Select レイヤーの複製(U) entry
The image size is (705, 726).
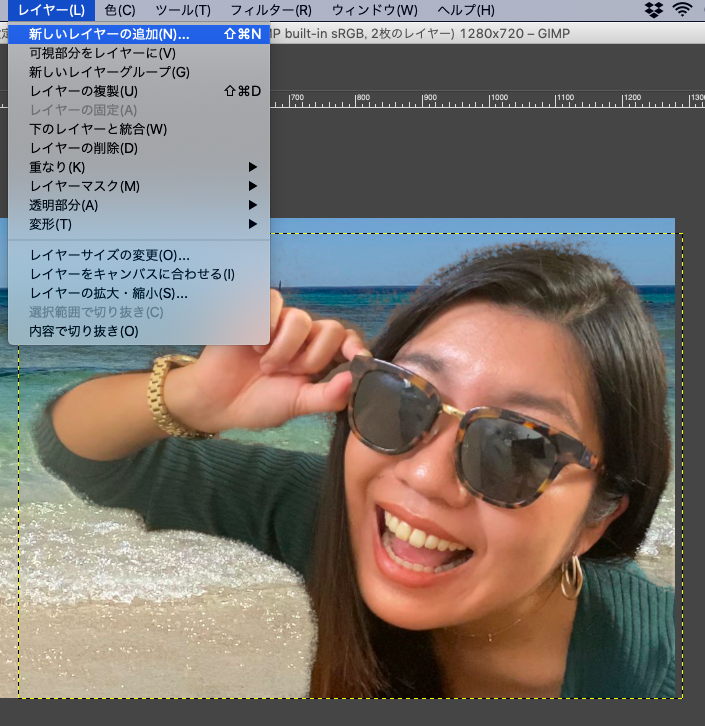pyautogui.click(x=139, y=91)
